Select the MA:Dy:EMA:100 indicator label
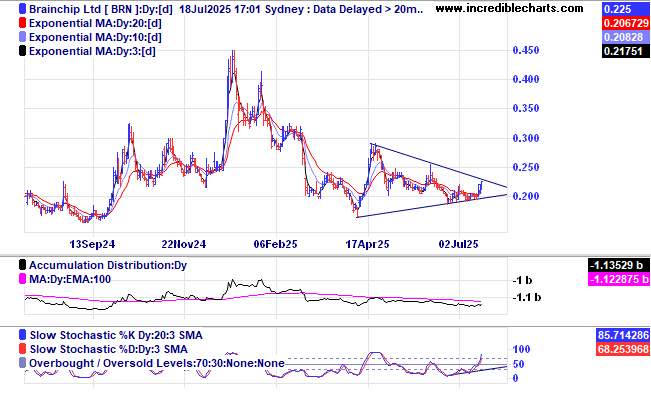This screenshot has height=395, width=651. pyautogui.click(x=70, y=279)
